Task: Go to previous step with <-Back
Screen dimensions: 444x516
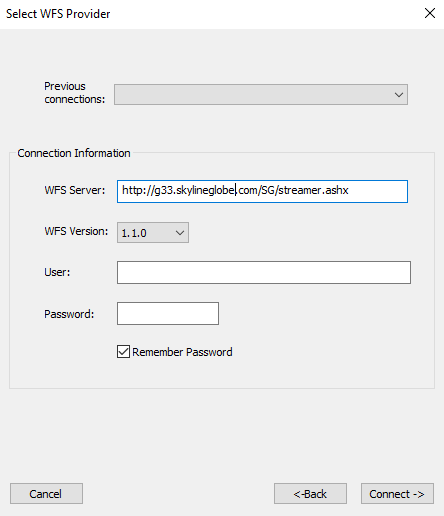Action: pos(310,494)
